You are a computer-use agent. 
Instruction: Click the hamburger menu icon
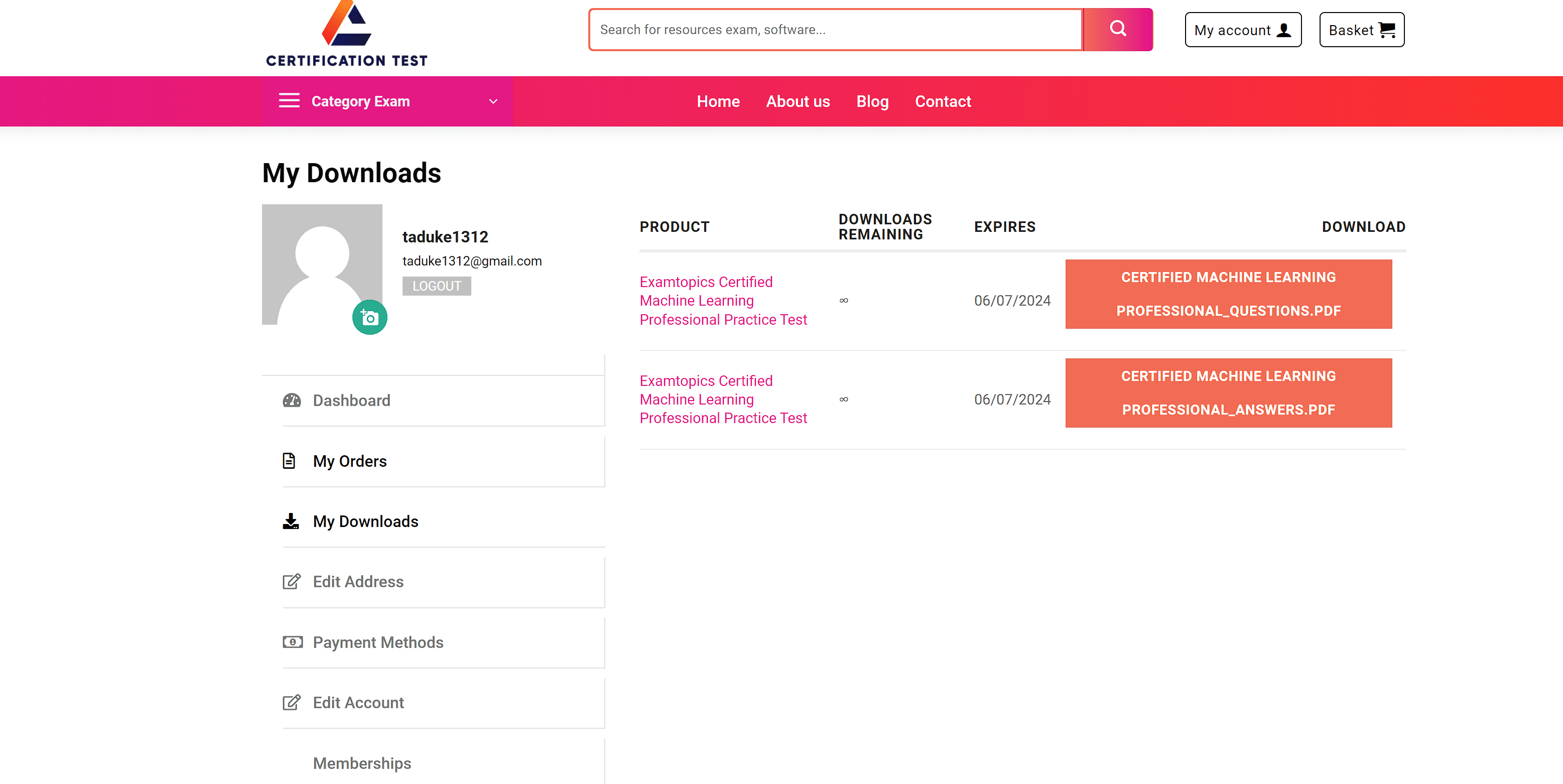289,101
